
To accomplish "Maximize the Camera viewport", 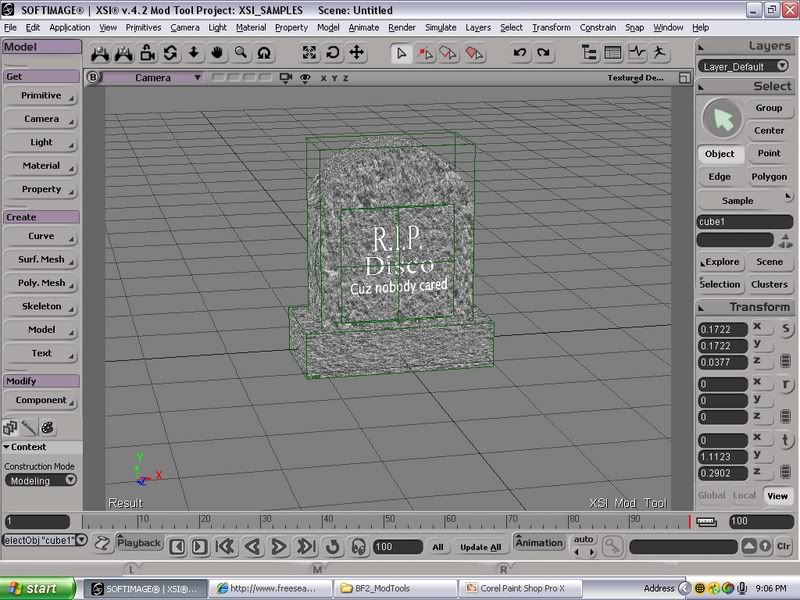I will click(x=685, y=78).
